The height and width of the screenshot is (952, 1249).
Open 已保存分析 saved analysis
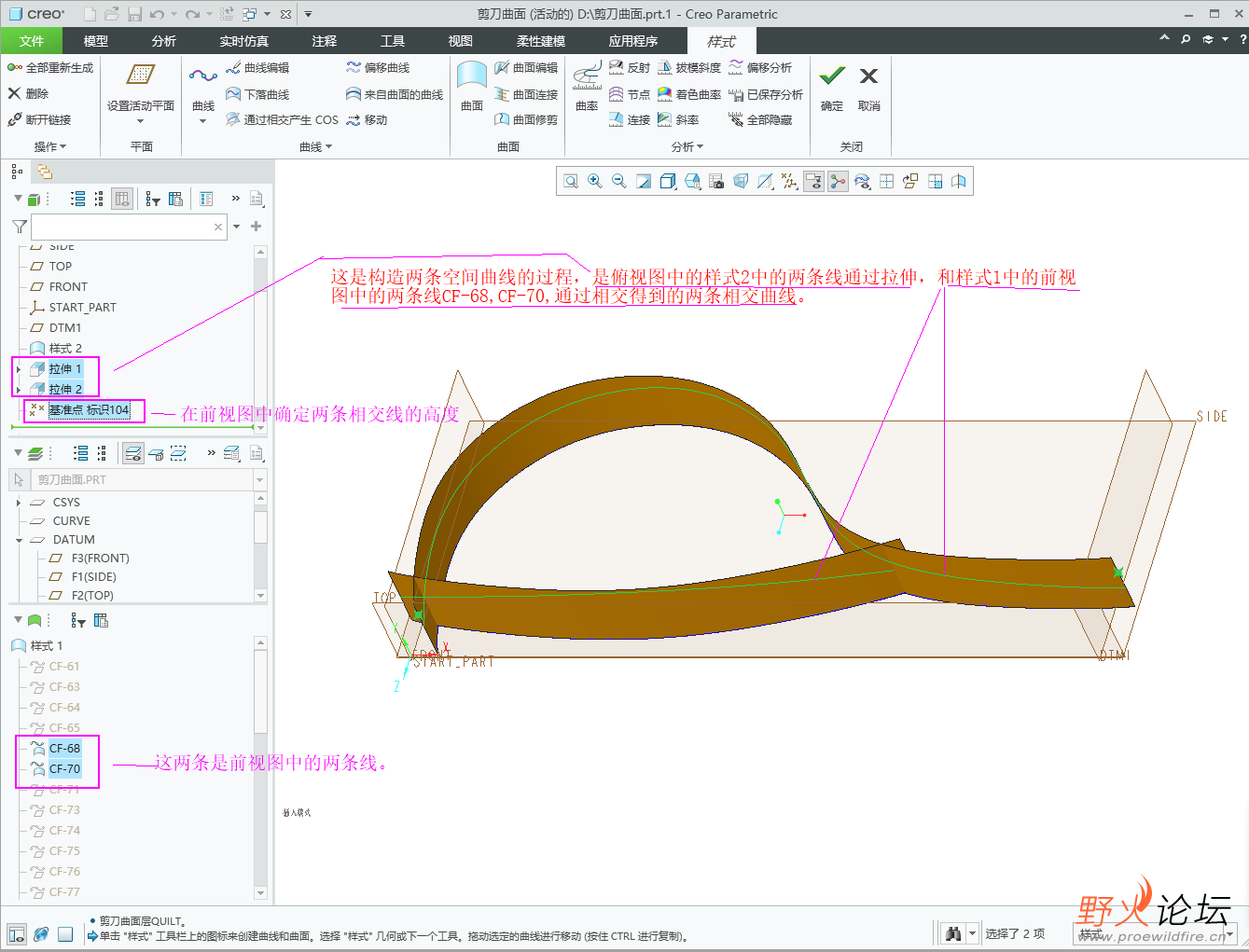[766, 94]
